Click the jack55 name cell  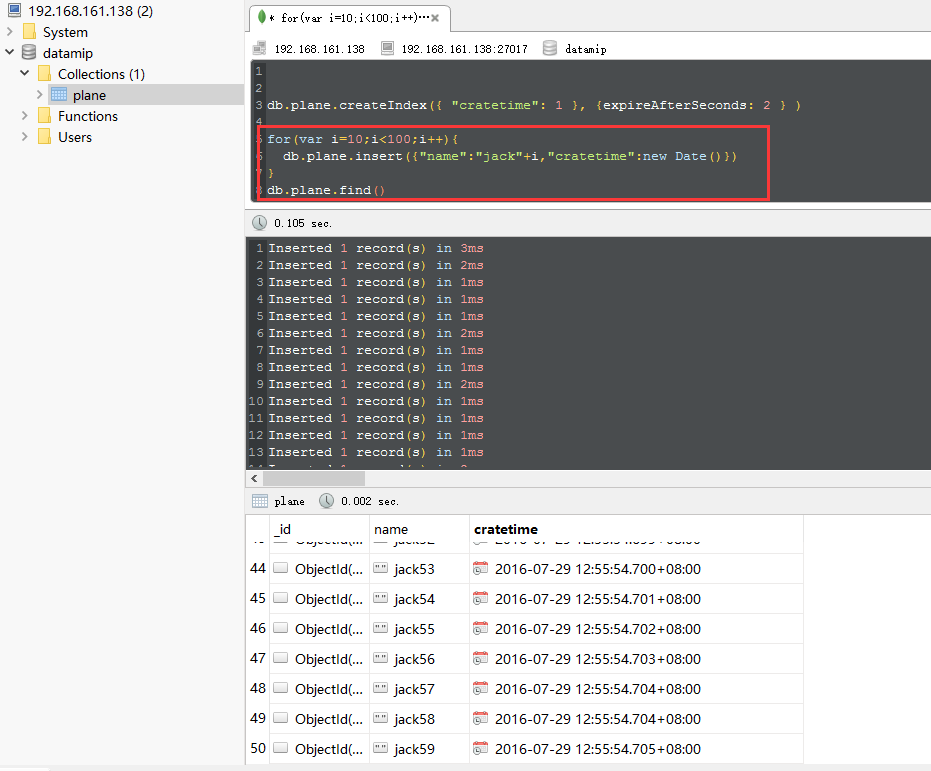coord(419,629)
